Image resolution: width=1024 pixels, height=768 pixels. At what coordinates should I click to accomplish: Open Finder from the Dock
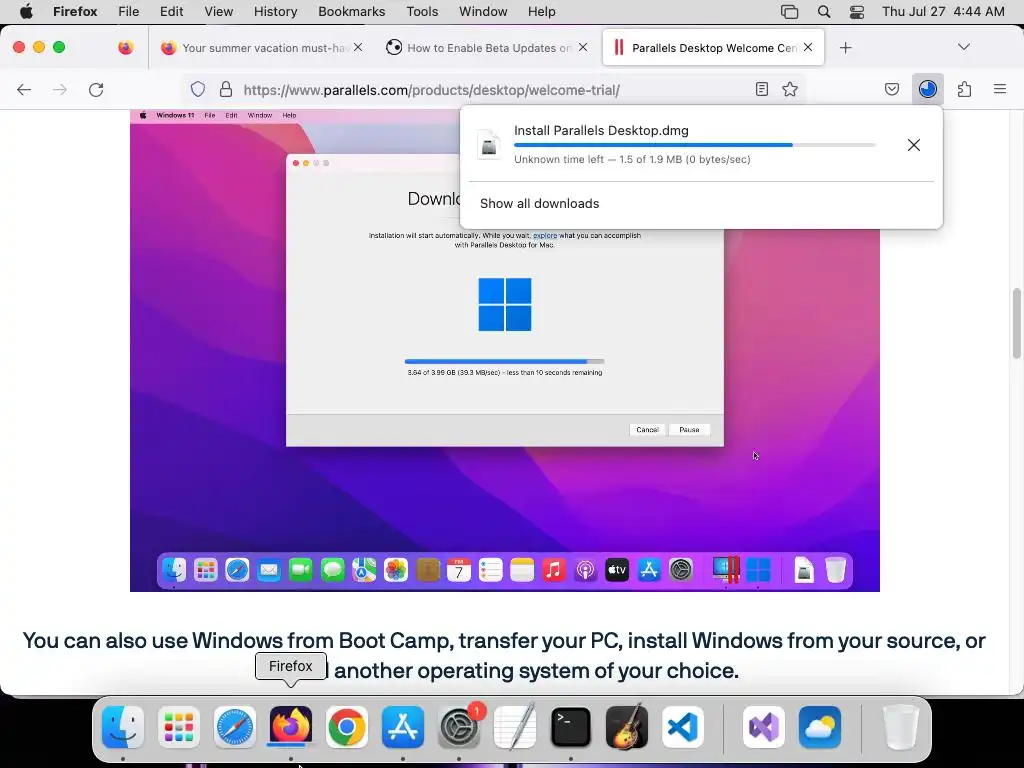coord(123,727)
